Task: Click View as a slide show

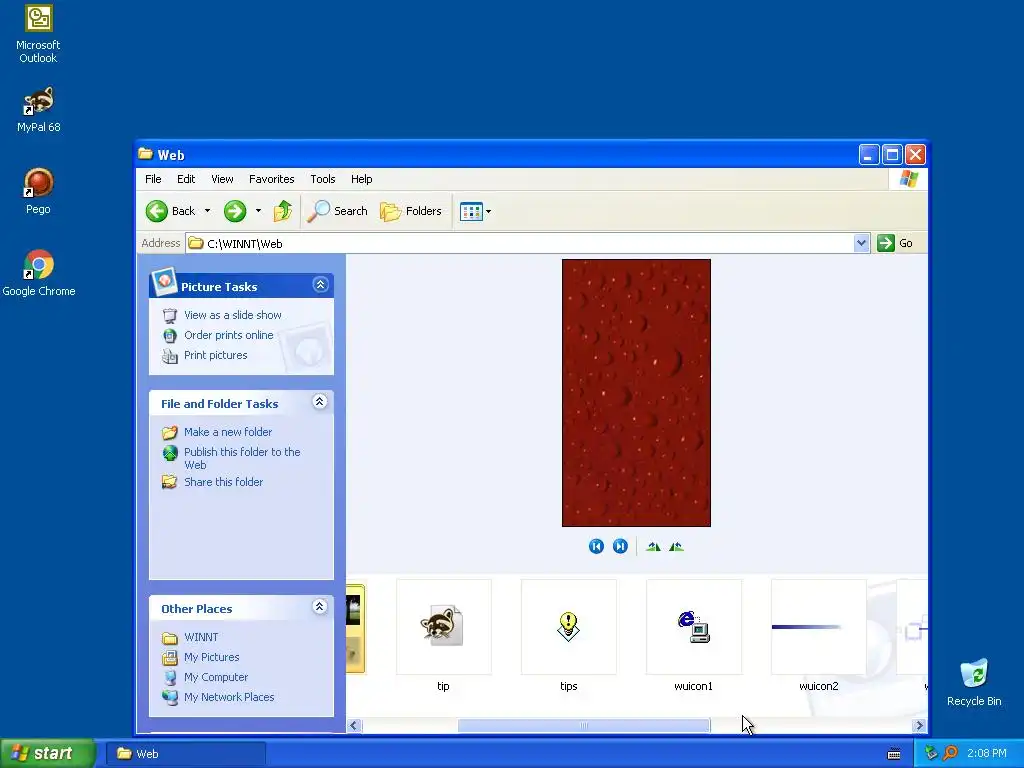Action: 232,315
